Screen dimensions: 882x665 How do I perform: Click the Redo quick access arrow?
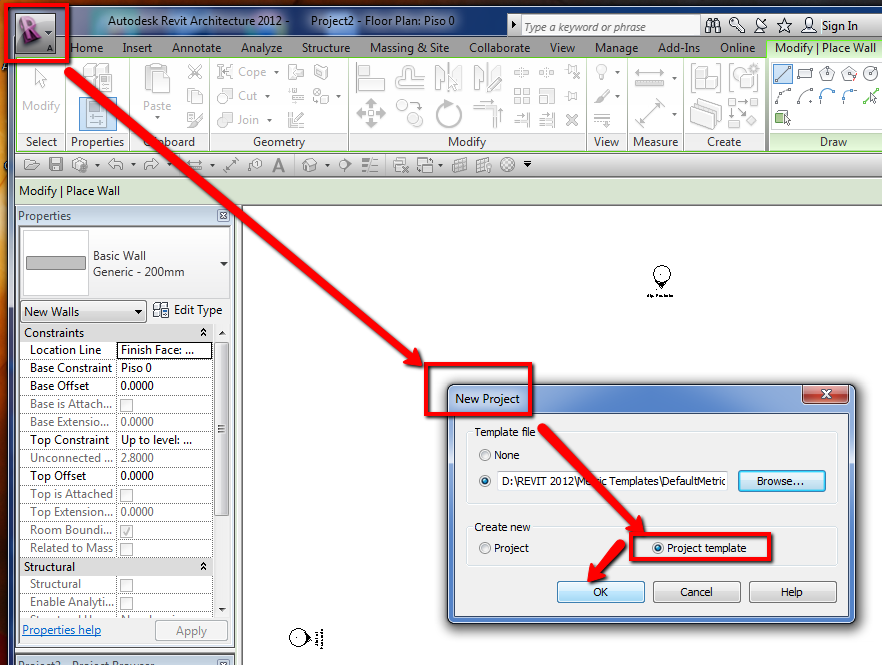(x=151, y=164)
